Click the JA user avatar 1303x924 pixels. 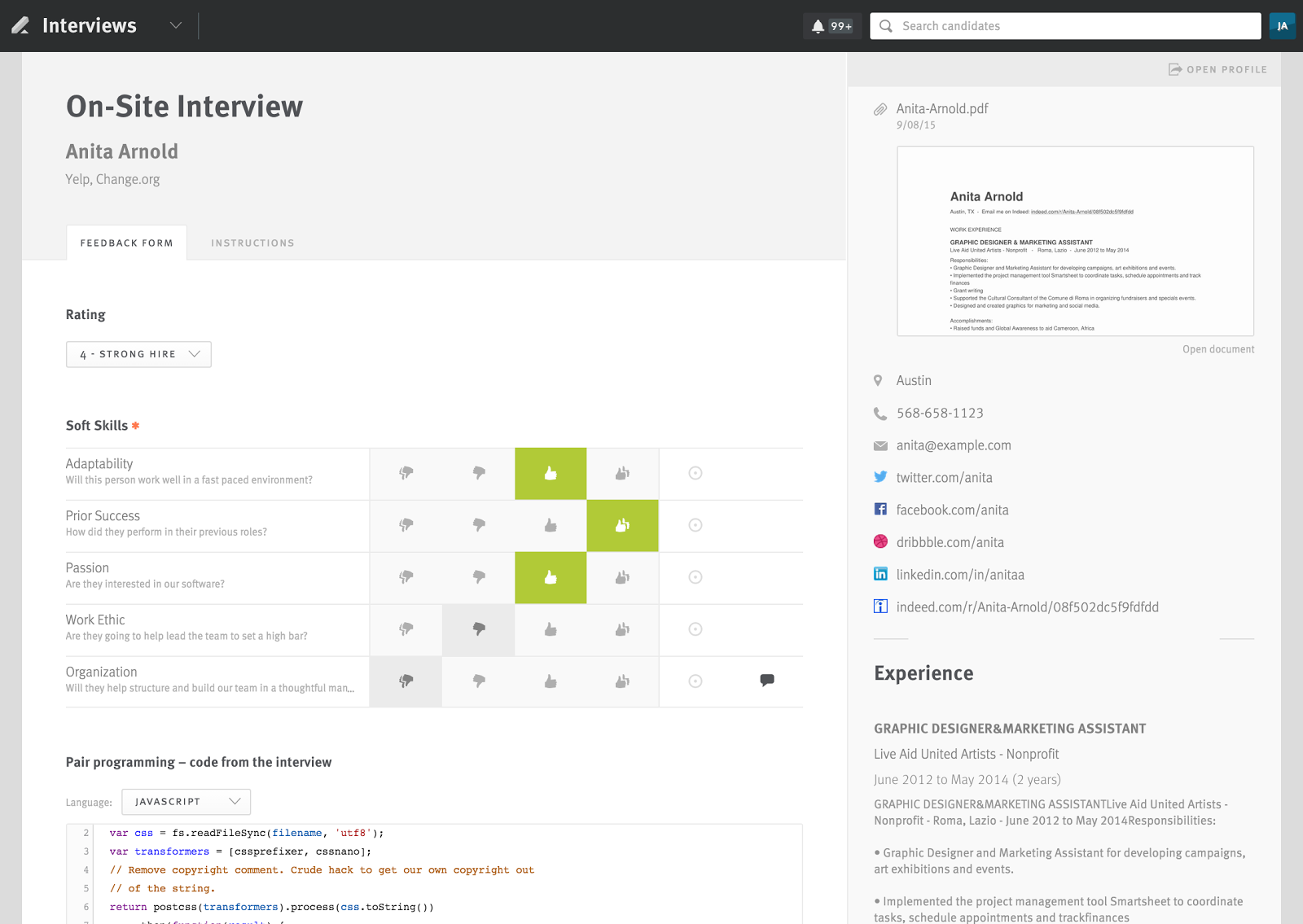[x=1282, y=26]
